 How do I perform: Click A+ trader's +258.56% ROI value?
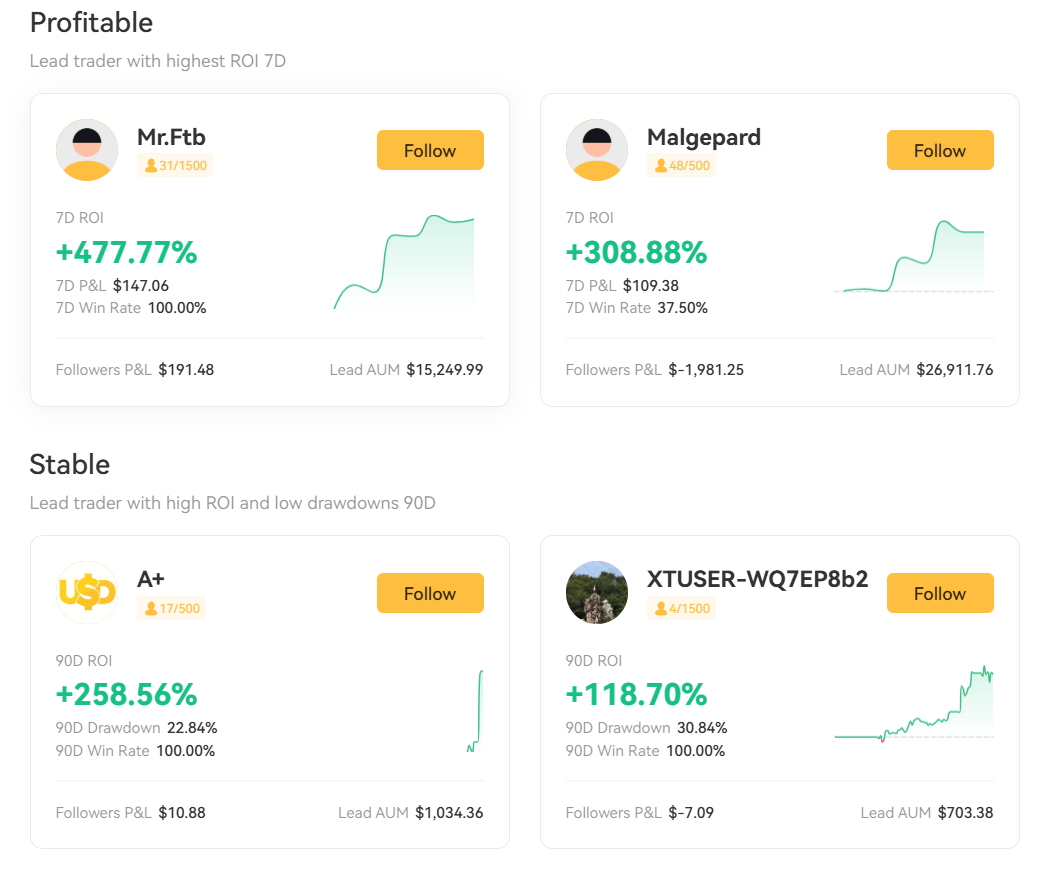(127, 694)
